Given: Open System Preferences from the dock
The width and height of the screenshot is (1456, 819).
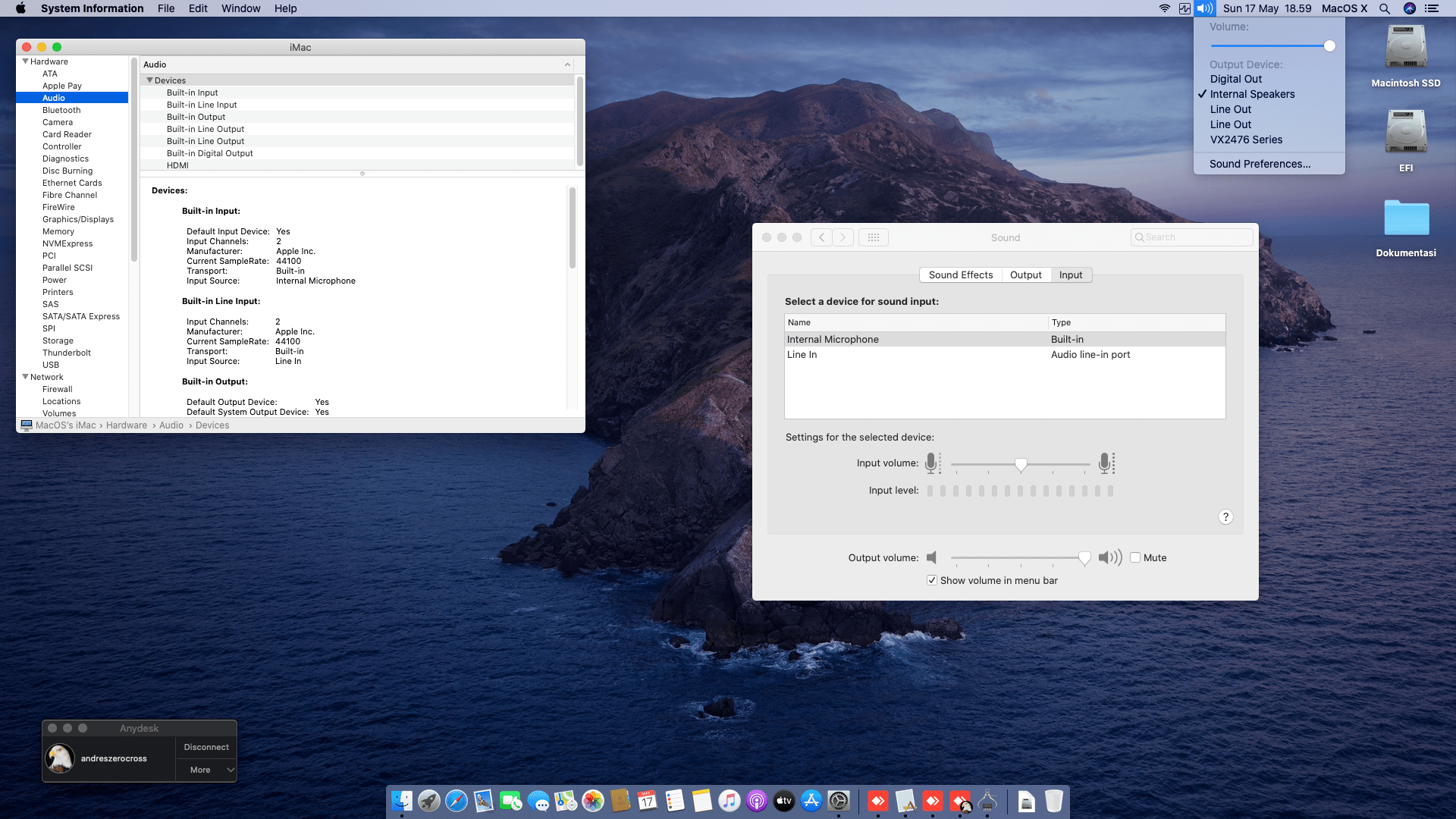Looking at the screenshot, I should pos(839,801).
